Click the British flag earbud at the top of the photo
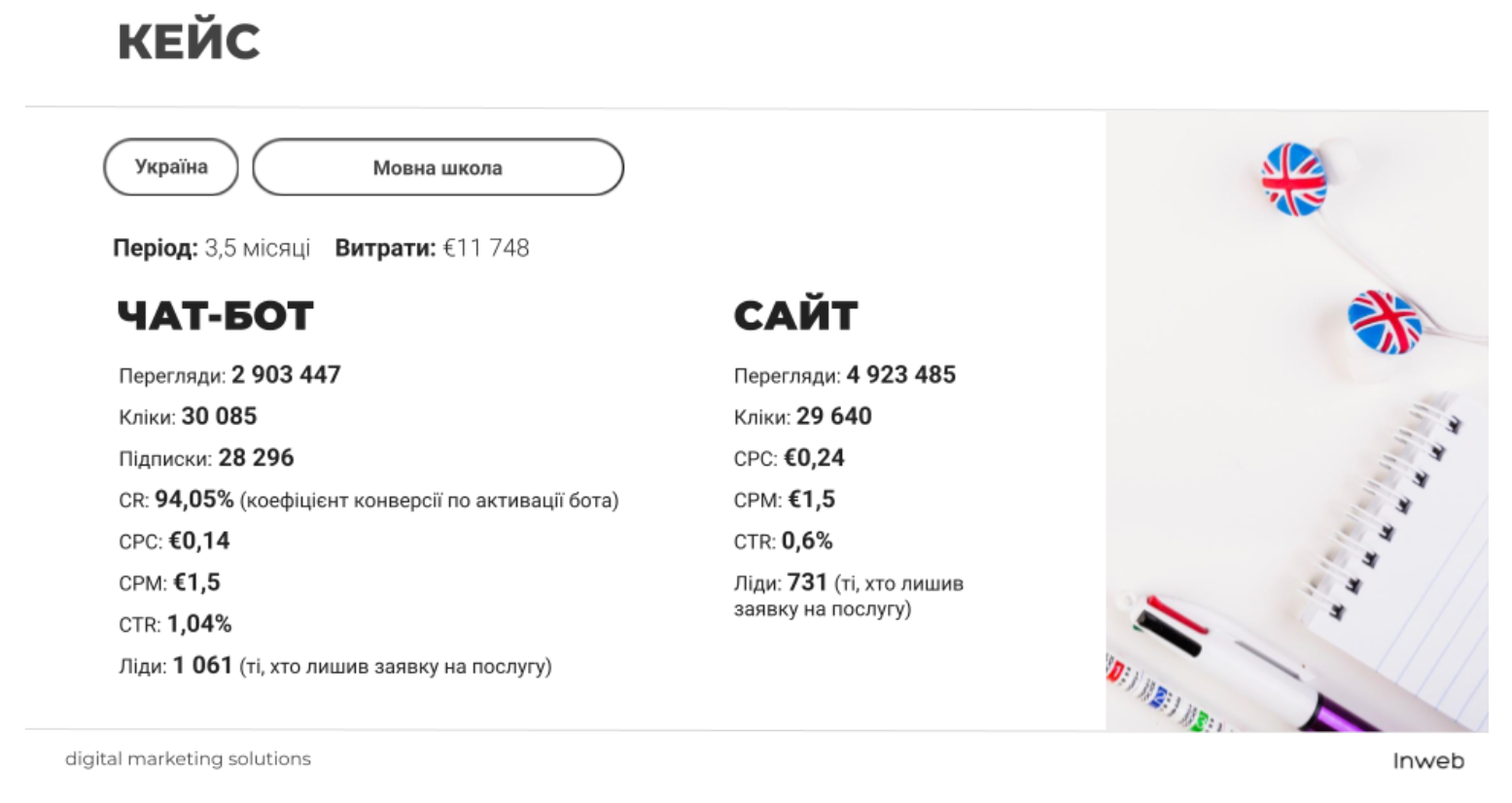 tap(1293, 179)
